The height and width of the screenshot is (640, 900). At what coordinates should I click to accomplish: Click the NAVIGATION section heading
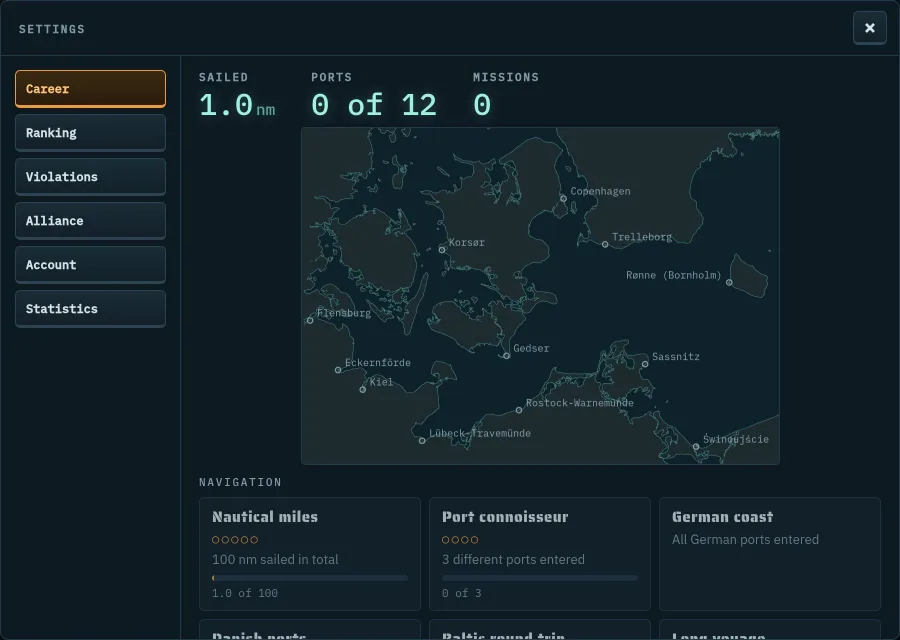pyautogui.click(x=240, y=482)
